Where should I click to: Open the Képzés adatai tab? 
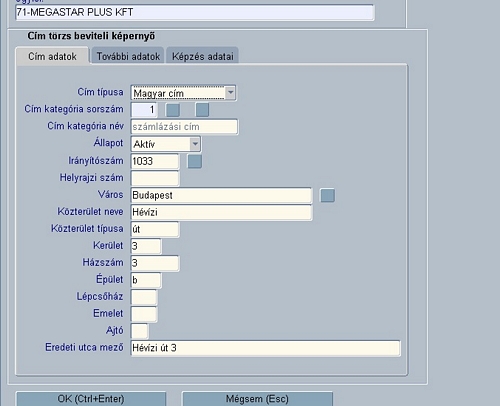coord(203,56)
